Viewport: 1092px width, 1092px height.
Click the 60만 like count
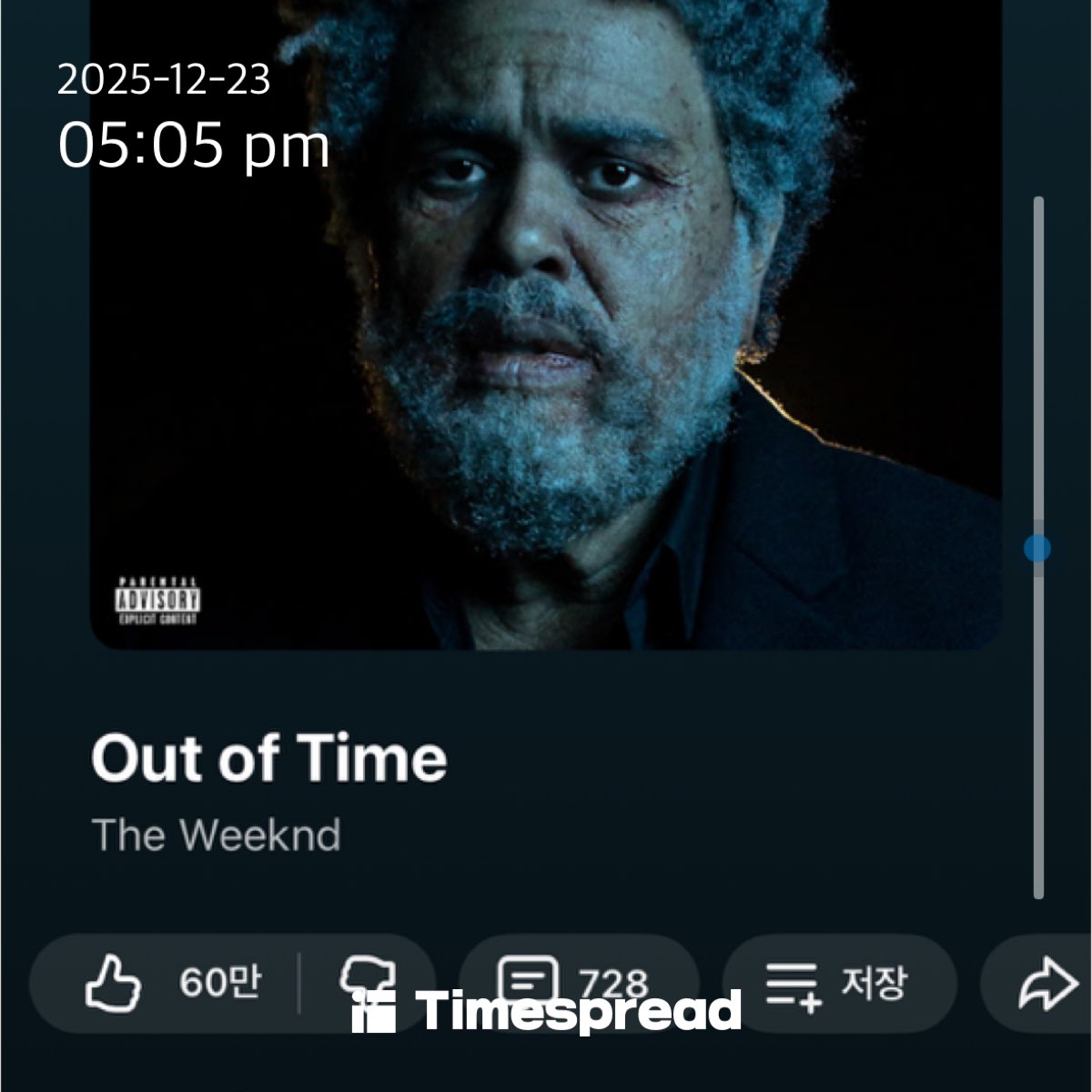(219, 983)
